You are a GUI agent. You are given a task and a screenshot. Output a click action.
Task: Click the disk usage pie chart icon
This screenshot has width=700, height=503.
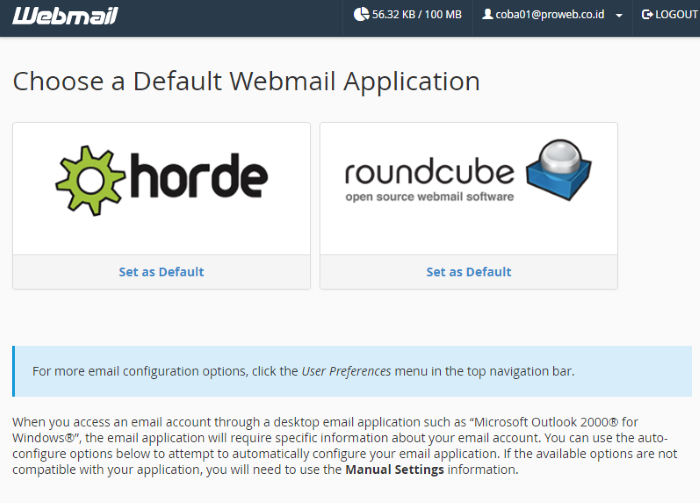click(x=361, y=14)
